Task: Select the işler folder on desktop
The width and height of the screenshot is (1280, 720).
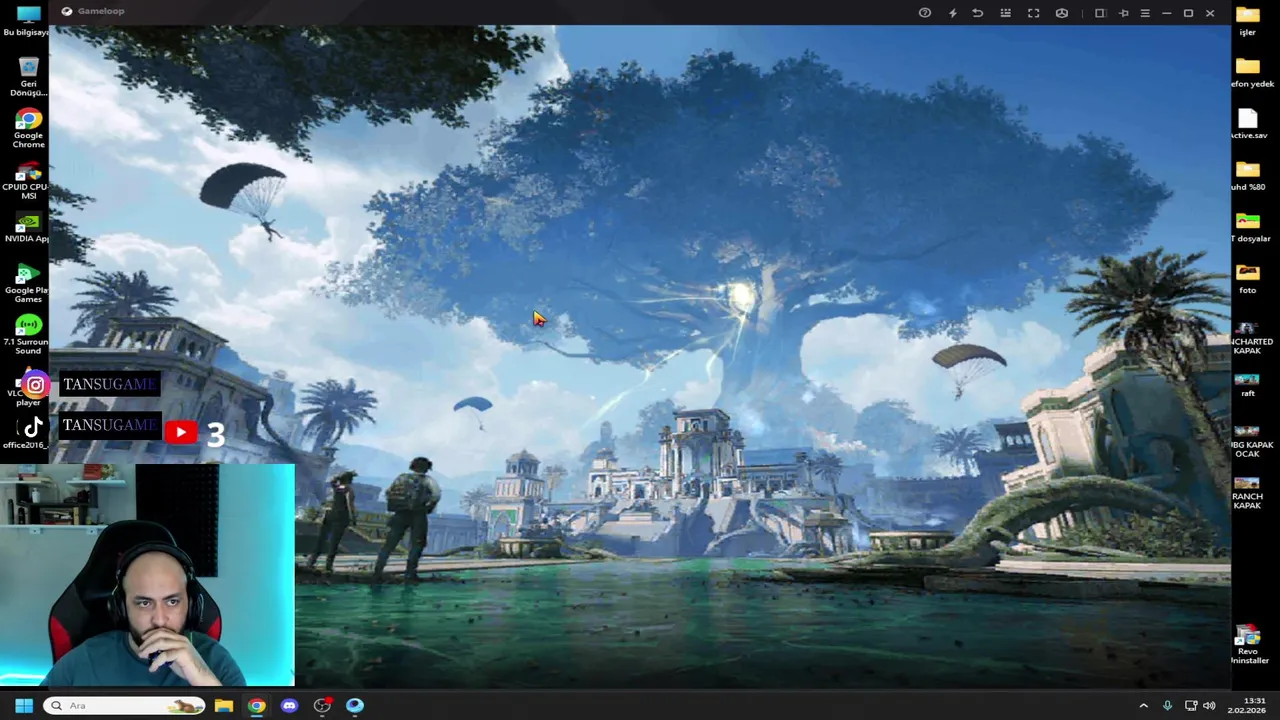Action: click(x=1247, y=21)
